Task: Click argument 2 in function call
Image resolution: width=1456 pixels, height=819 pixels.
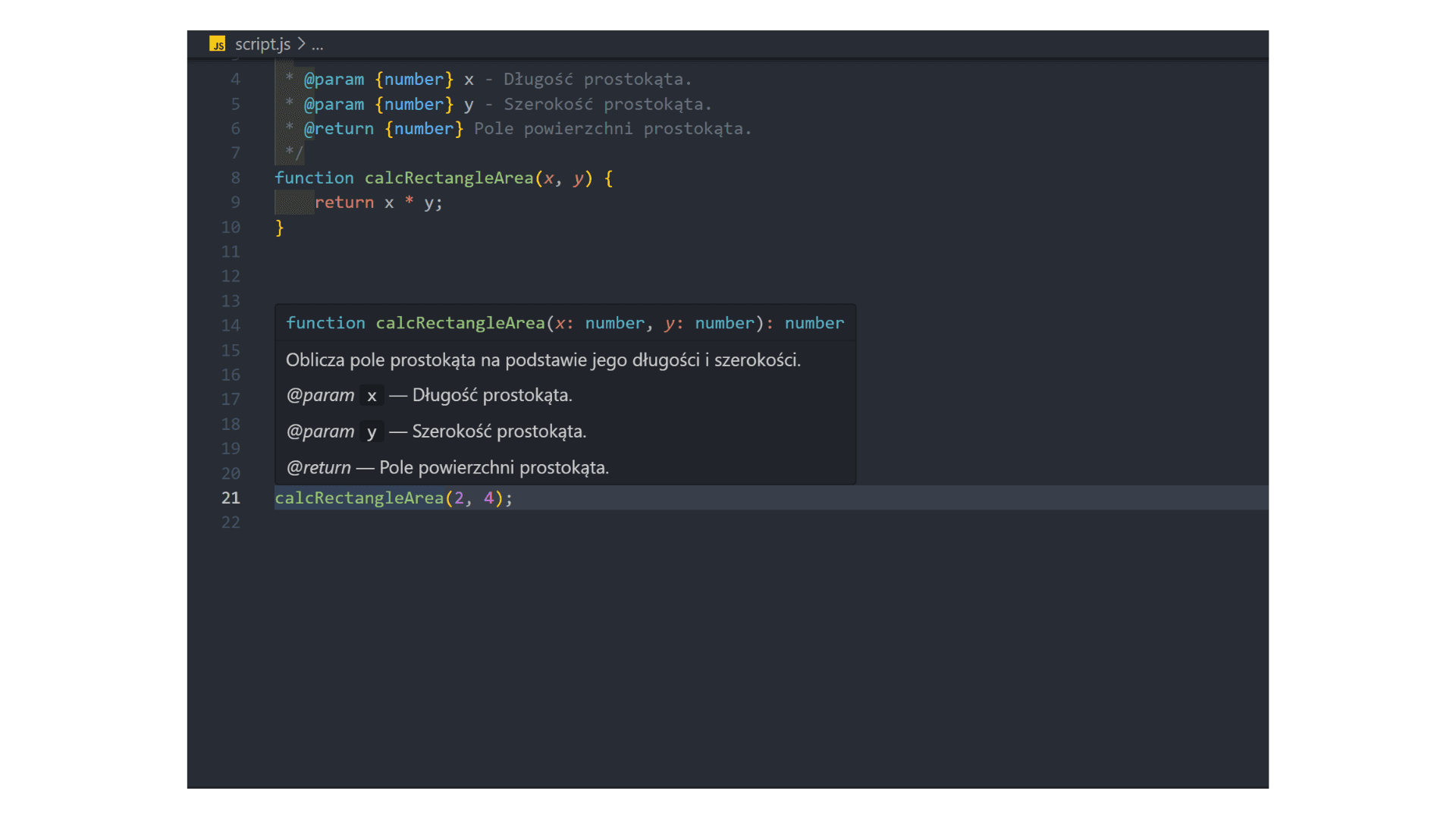Action: point(459,498)
